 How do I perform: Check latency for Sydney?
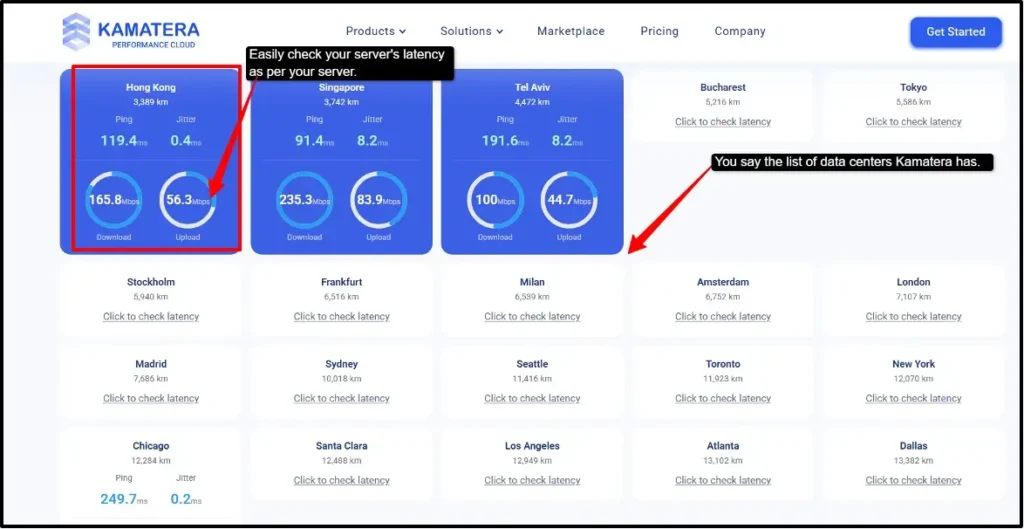point(342,398)
